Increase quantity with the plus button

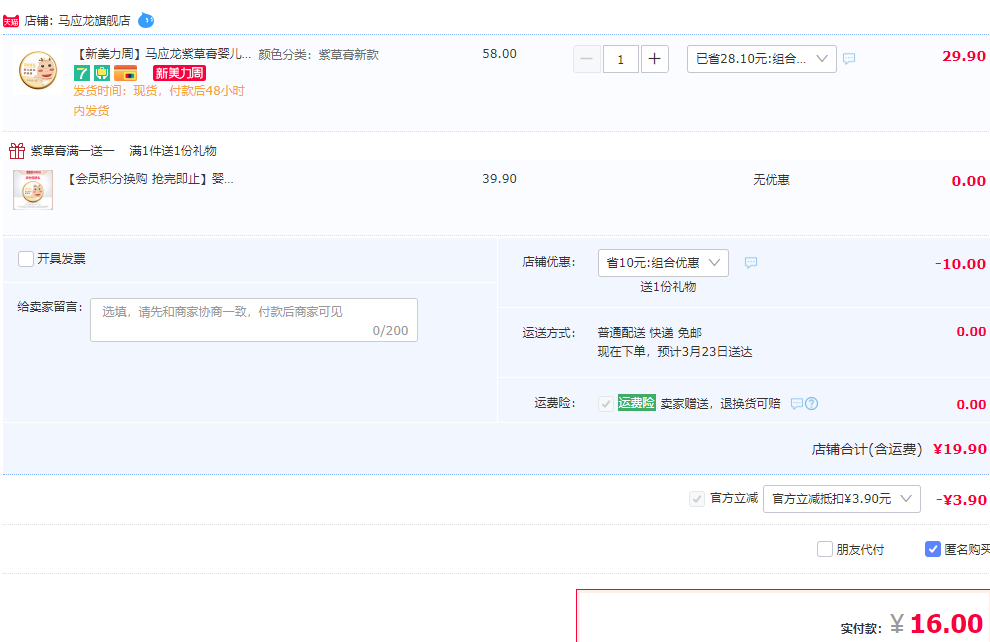[x=655, y=59]
